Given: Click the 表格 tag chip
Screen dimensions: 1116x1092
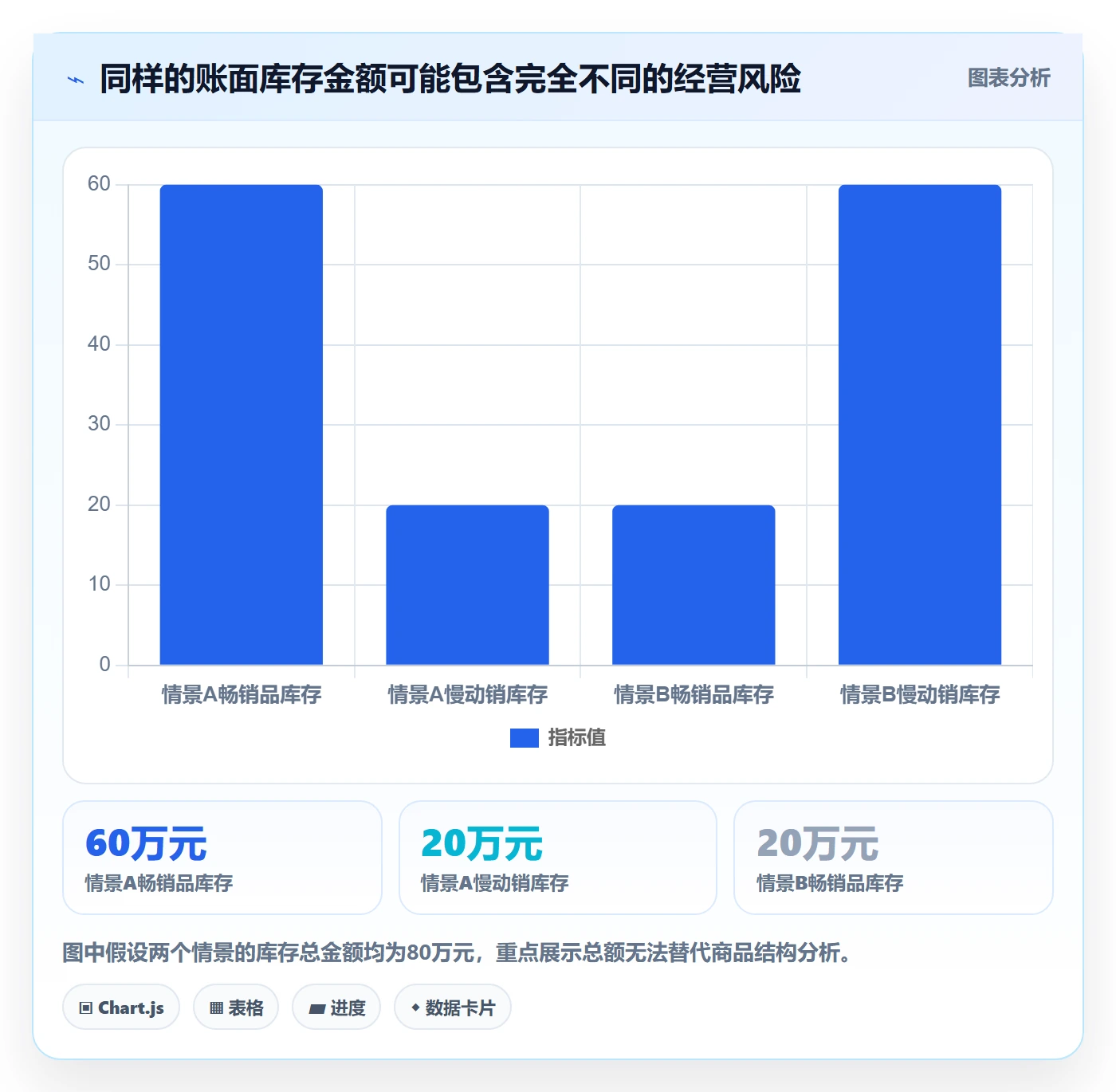Looking at the screenshot, I should point(236,1008).
